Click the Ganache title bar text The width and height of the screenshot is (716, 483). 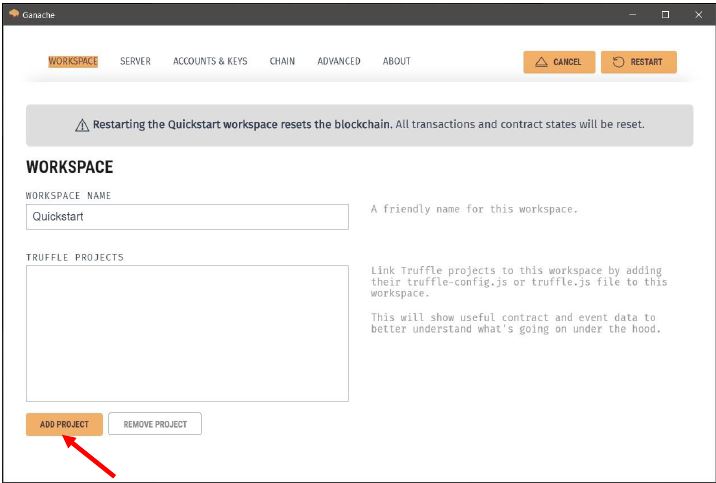39,14
